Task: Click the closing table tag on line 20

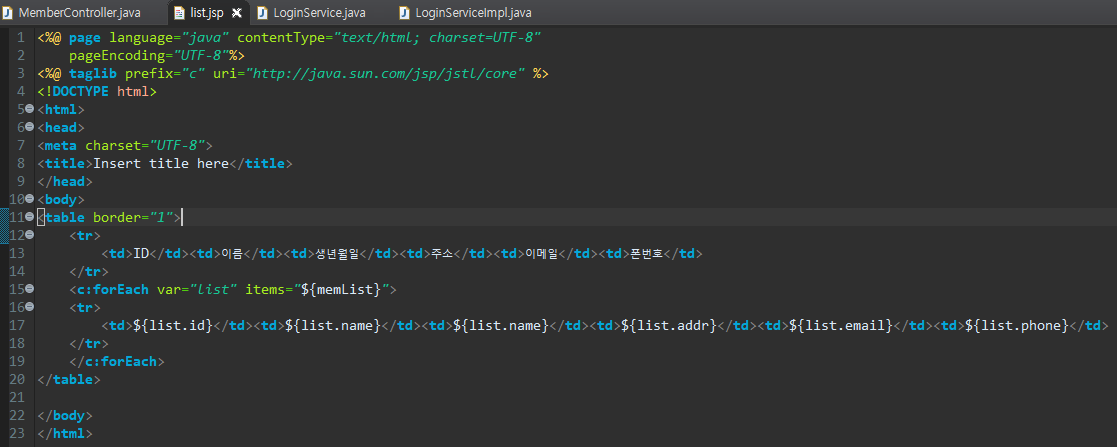Action: [69, 379]
